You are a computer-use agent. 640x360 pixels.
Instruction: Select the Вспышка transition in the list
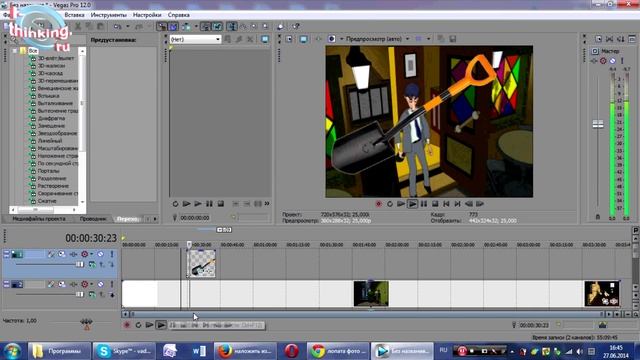[x=49, y=96]
